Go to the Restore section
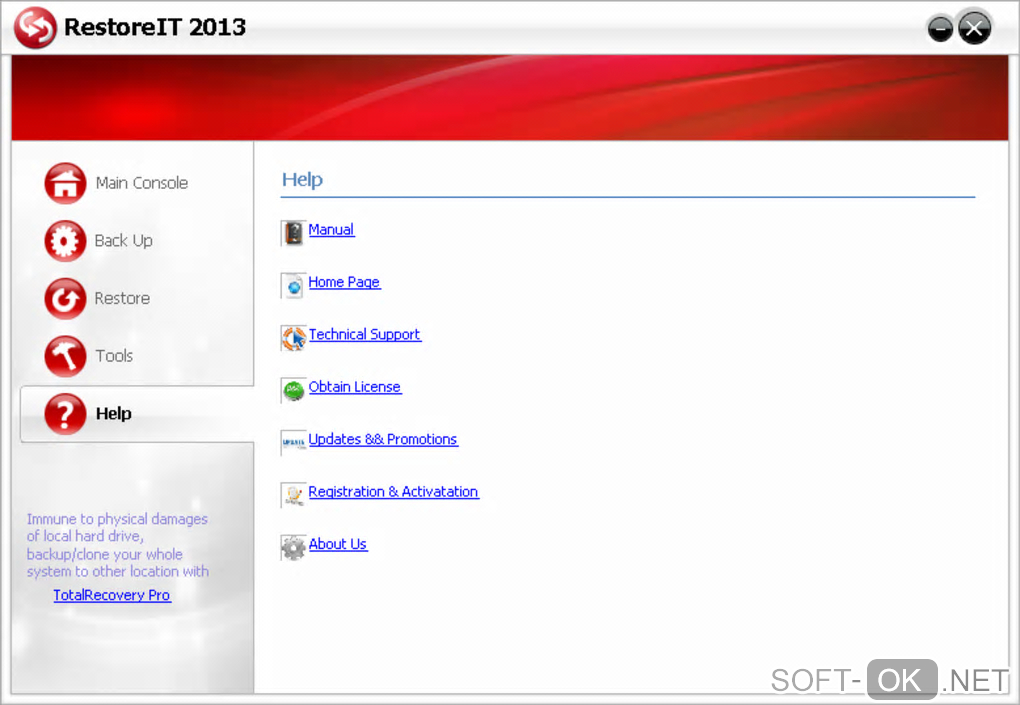 pyautogui.click(x=122, y=299)
